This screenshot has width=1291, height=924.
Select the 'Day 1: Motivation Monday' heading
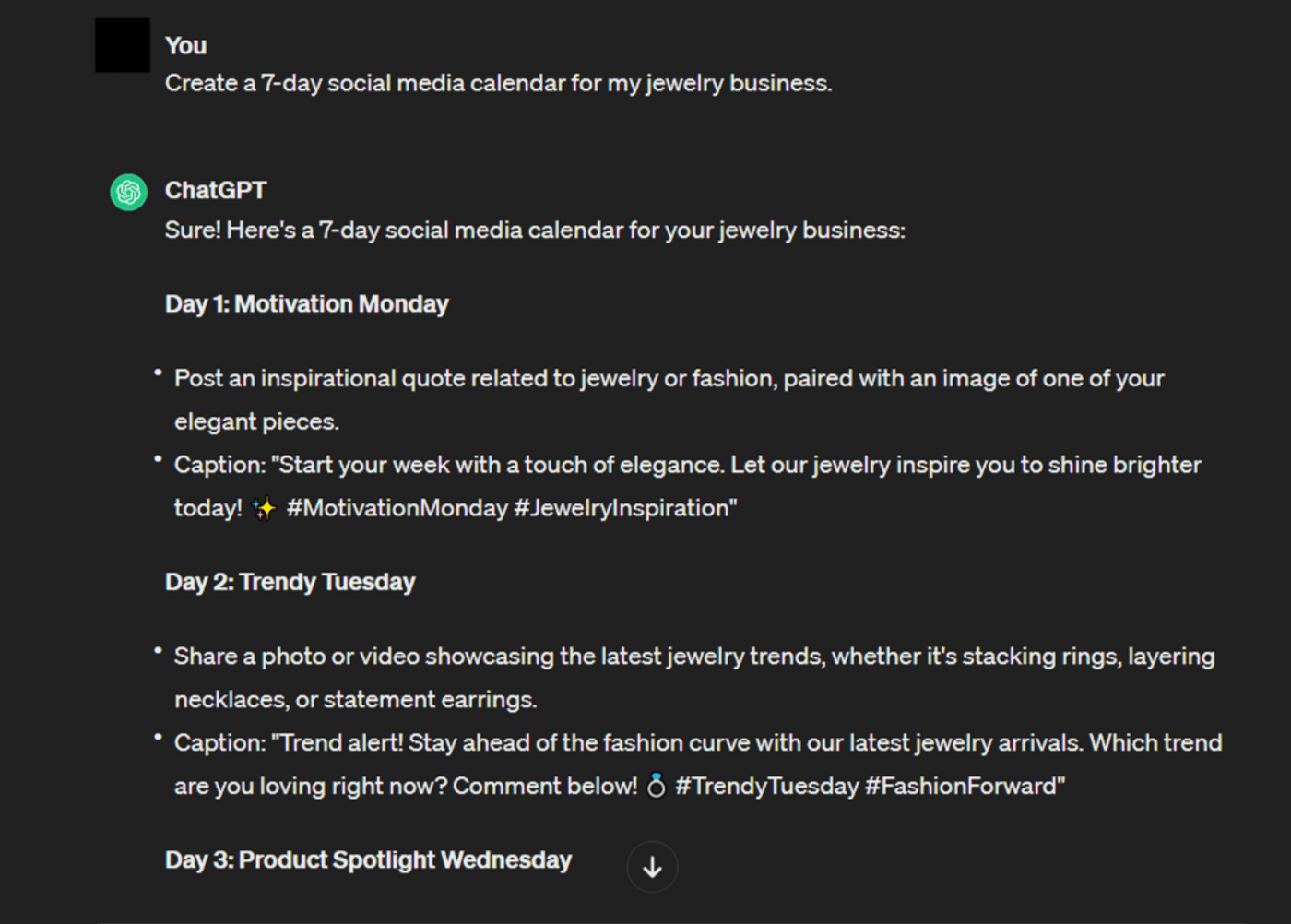click(306, 303)
